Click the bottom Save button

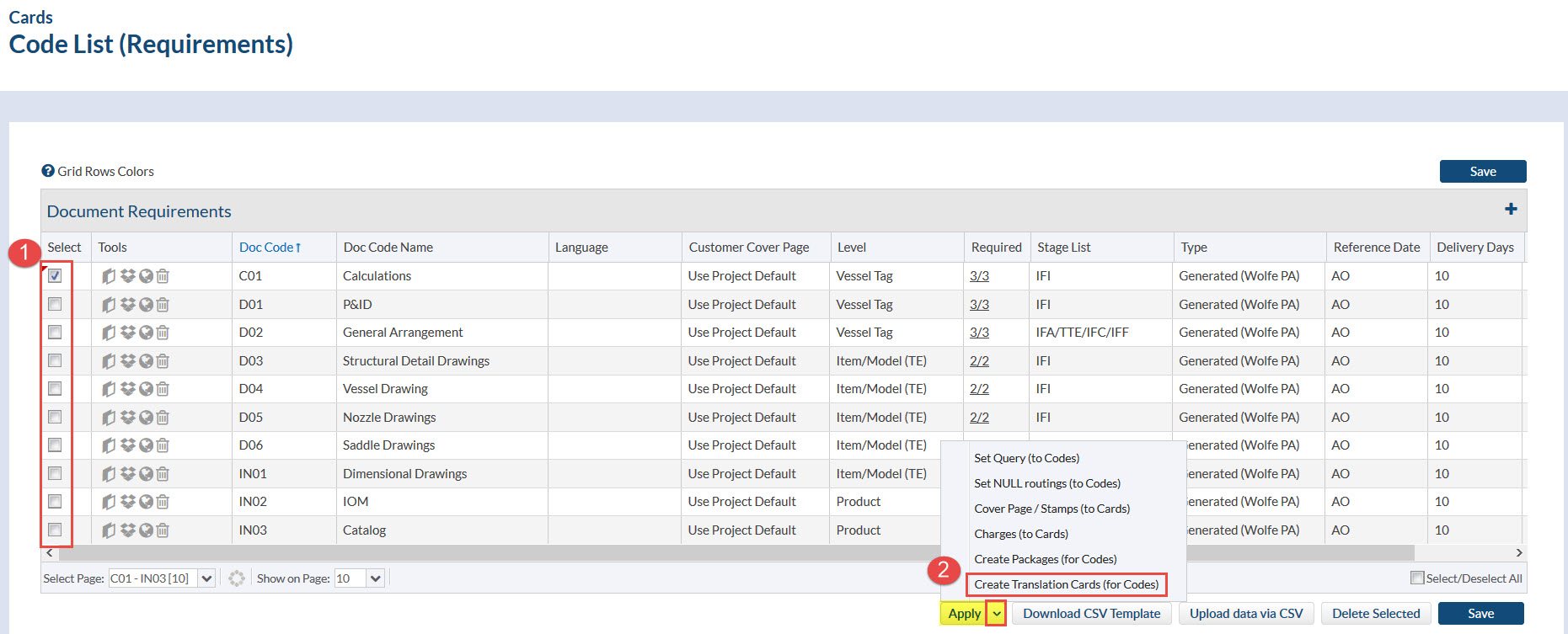[x=1480, y=614]
